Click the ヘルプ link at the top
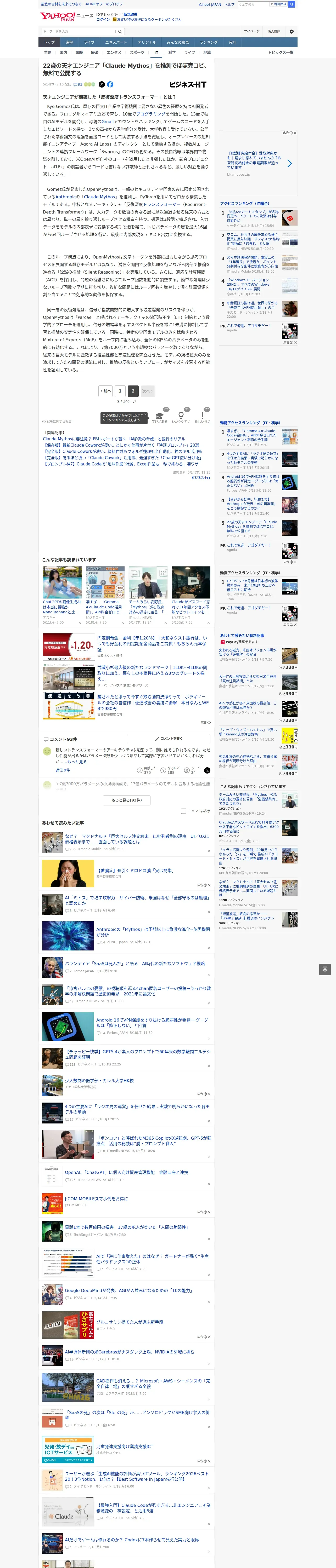This screenshot has width=336, height=1568. tap(229, 4)
